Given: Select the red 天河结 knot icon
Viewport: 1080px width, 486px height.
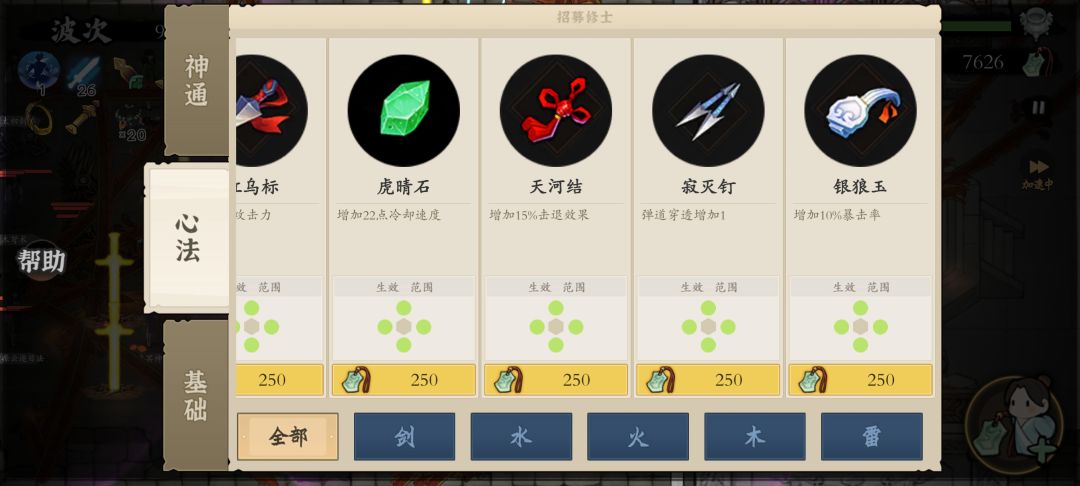Looking at the screenshot, I should point(556,110).
